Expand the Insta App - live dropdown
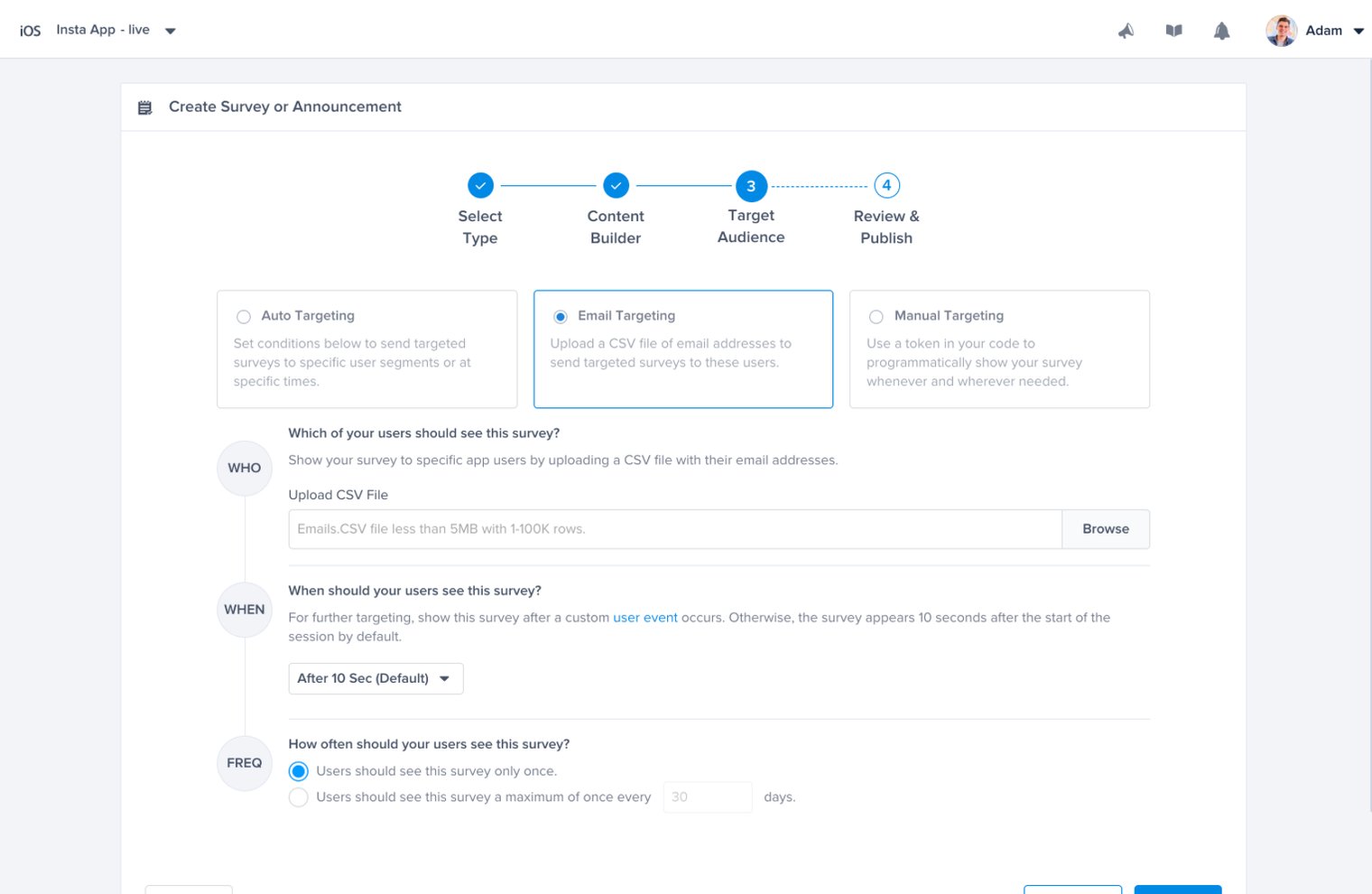The height and width of the screenshot is (894, 1372). click(x=170, y=31)
